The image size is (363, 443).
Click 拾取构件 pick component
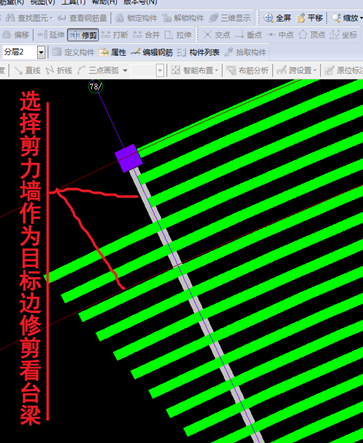245,52
